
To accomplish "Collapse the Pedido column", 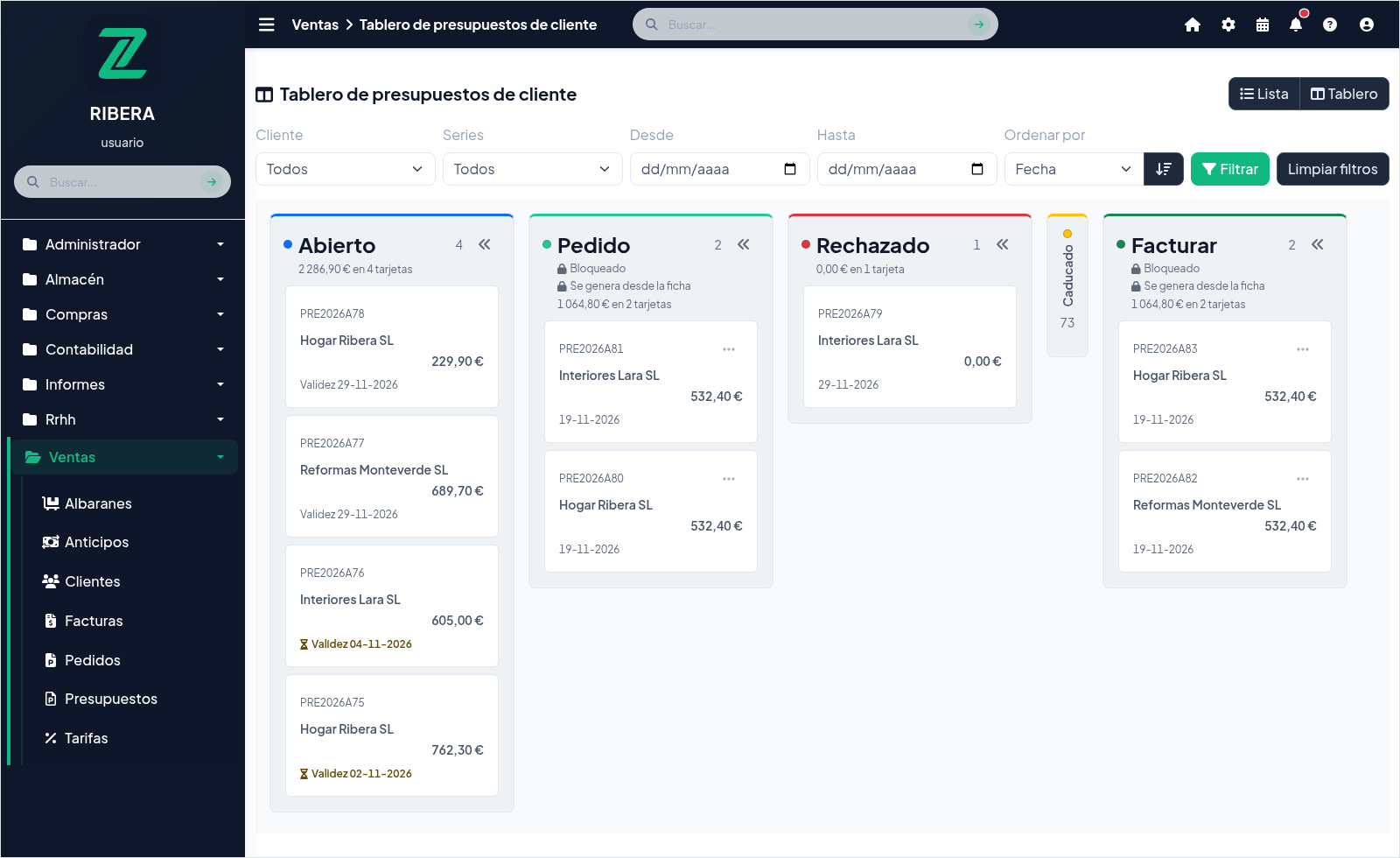I will (x=744, y=244).
